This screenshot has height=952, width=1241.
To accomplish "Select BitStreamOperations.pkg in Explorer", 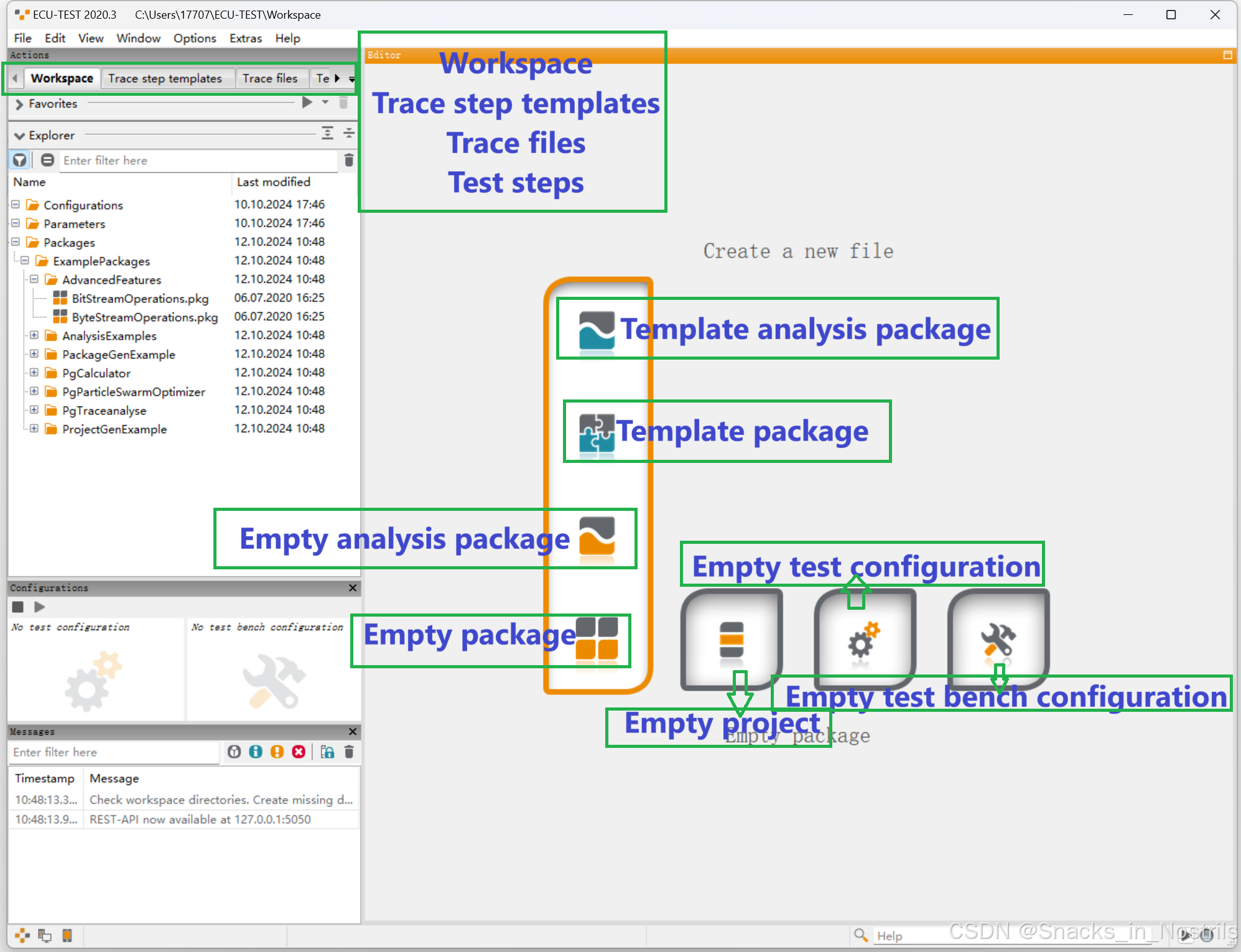I will tap(139, 299).
